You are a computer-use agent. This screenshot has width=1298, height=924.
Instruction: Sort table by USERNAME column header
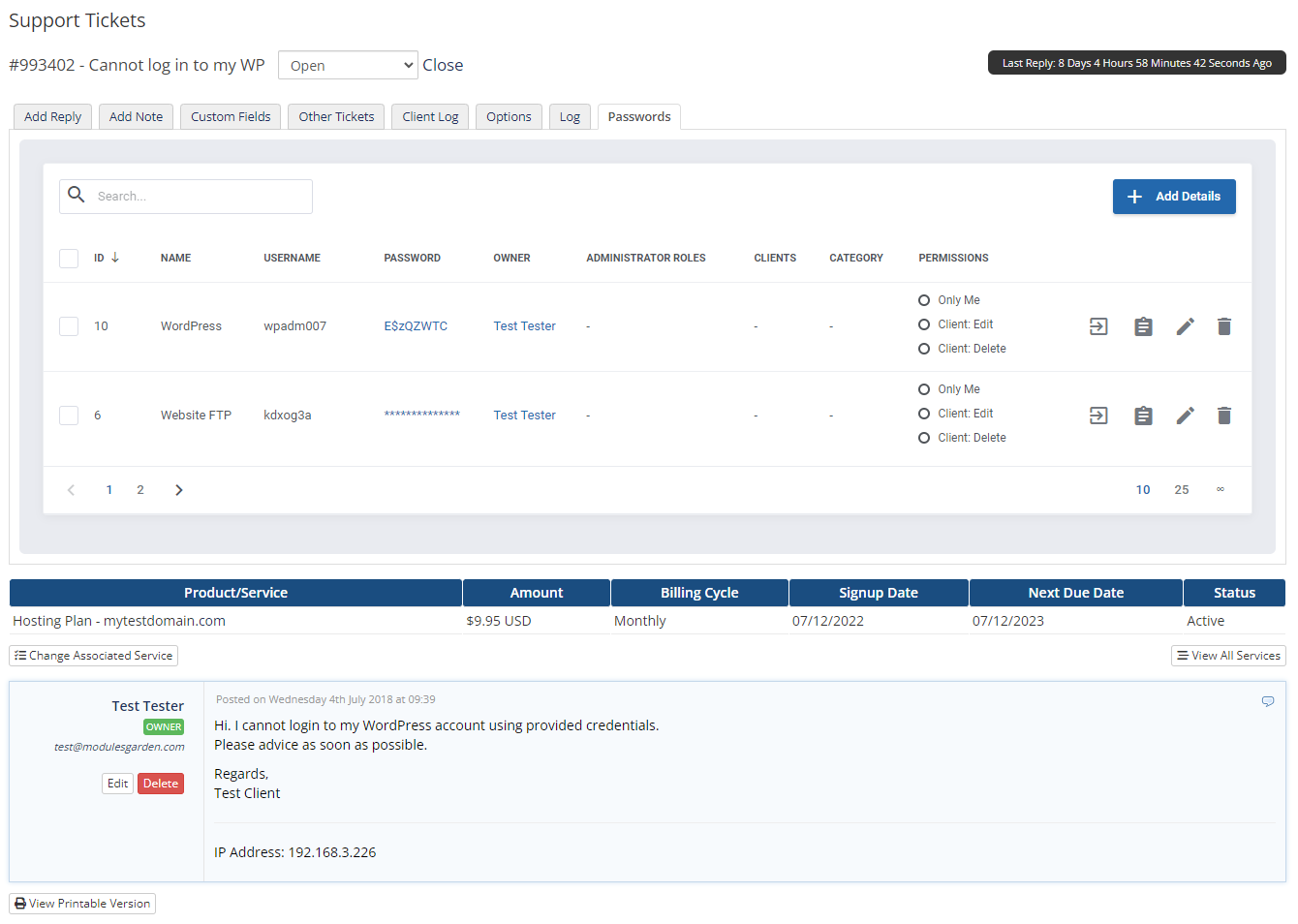292,259
